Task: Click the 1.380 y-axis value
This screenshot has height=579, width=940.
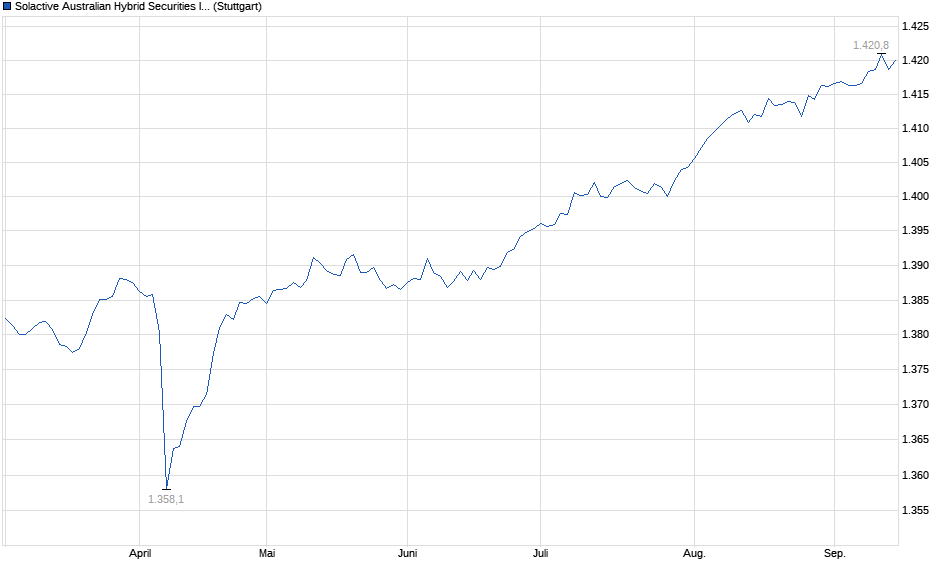Action: pos(915,334)
